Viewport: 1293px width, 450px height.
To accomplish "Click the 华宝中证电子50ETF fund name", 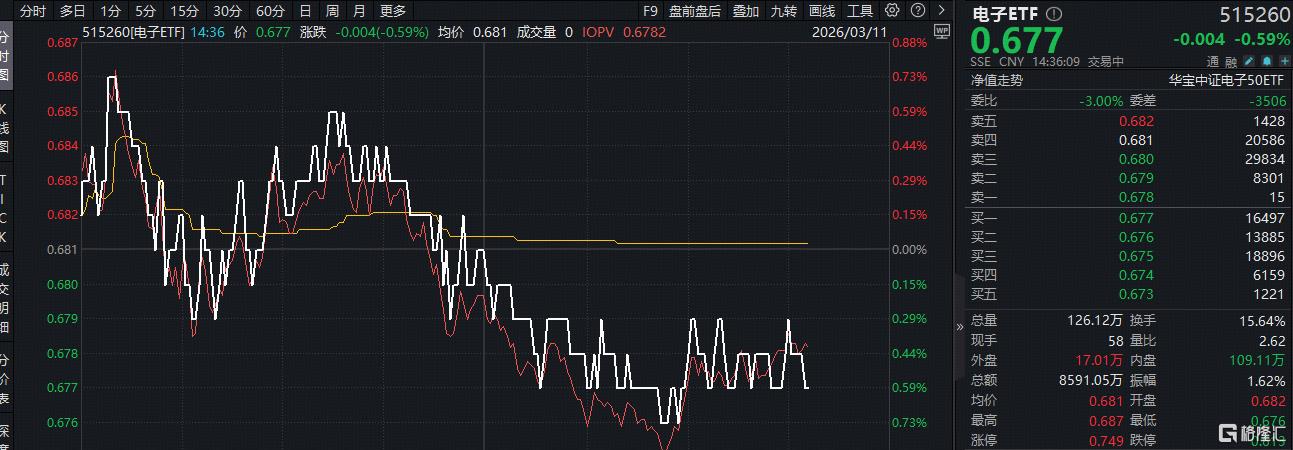I will tap(1228, 80).
